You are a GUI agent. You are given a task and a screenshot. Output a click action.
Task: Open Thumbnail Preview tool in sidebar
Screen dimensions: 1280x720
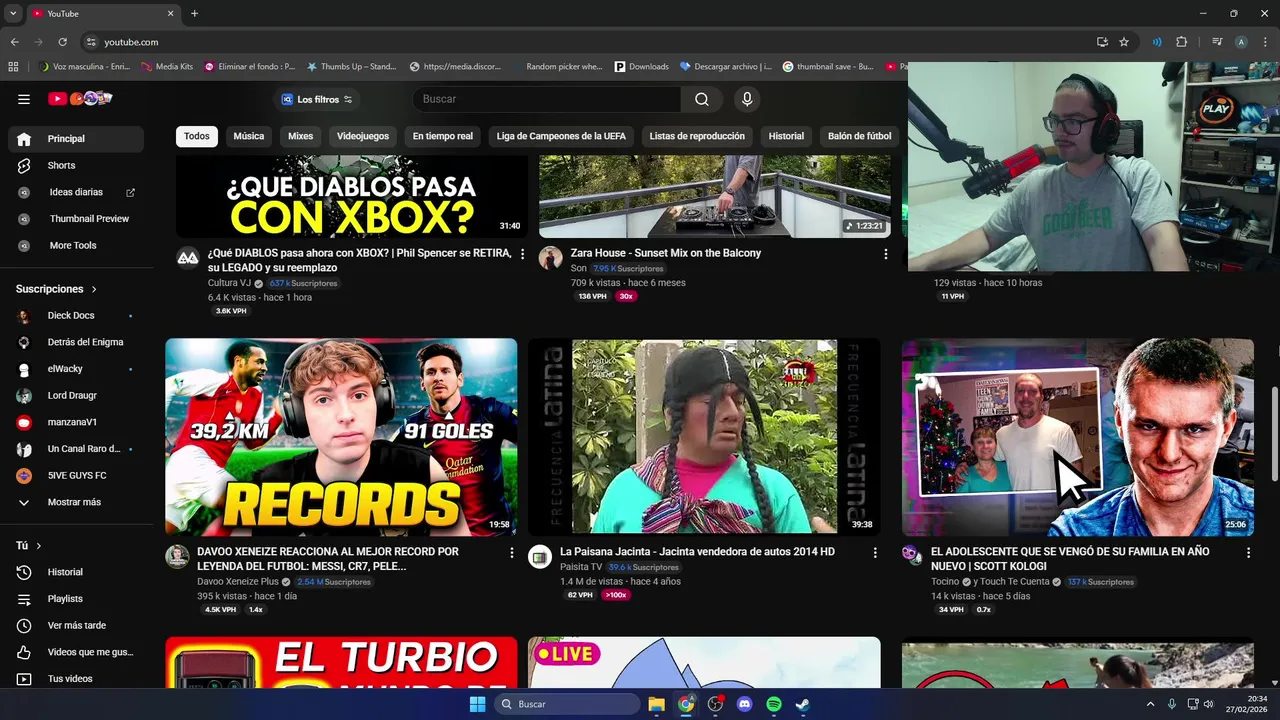pos(75,219)
